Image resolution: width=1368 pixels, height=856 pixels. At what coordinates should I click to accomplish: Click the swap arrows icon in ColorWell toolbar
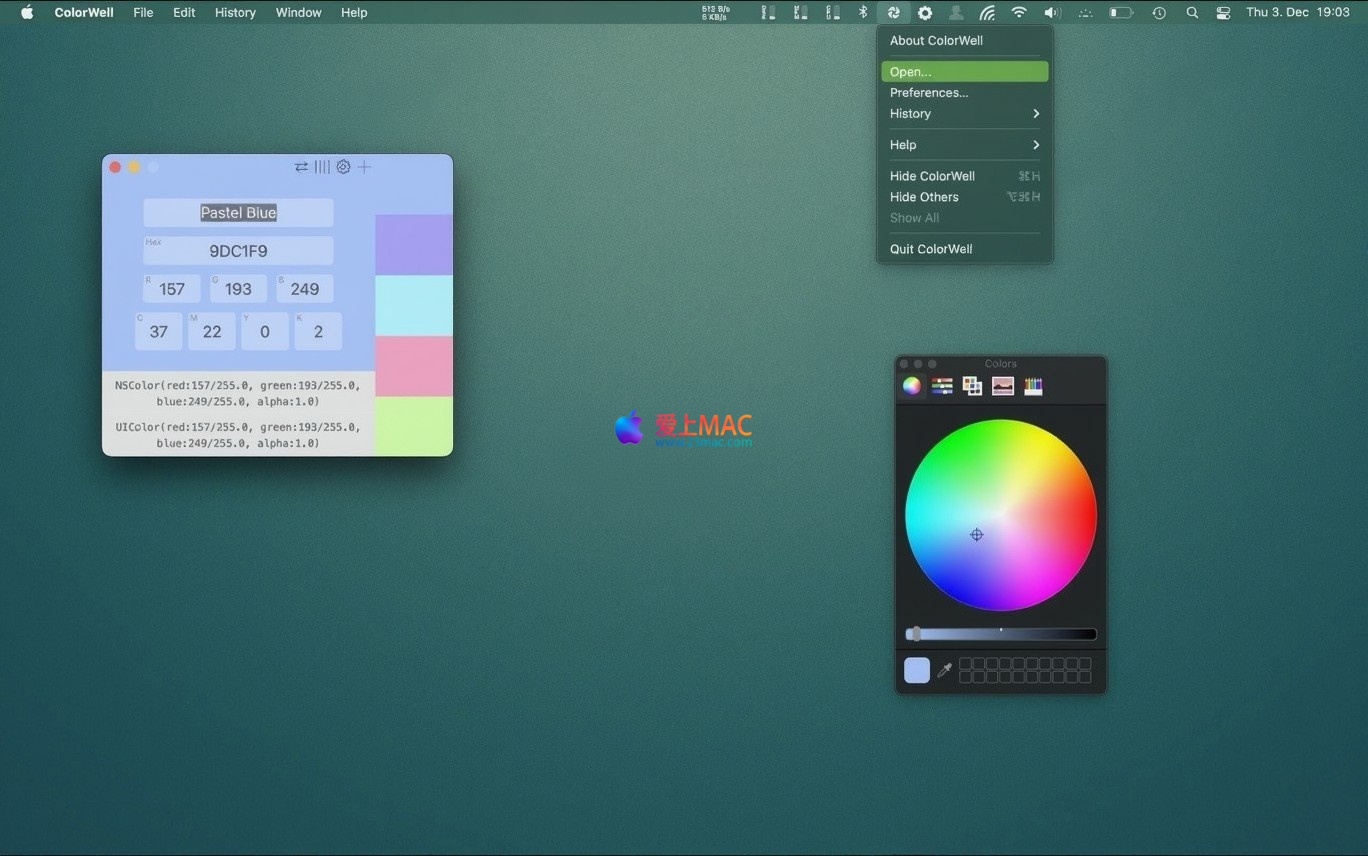tap(301, 167)
